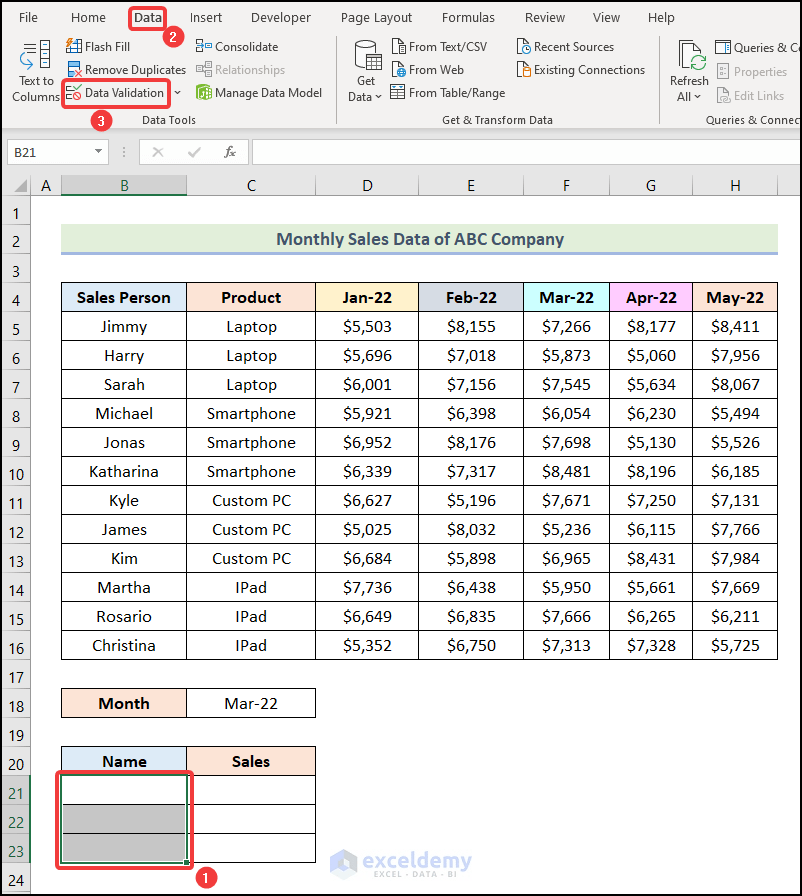The image size is (802, 896).
Task: Import data with From Text/CSV
Action: (x=441, y=46)
